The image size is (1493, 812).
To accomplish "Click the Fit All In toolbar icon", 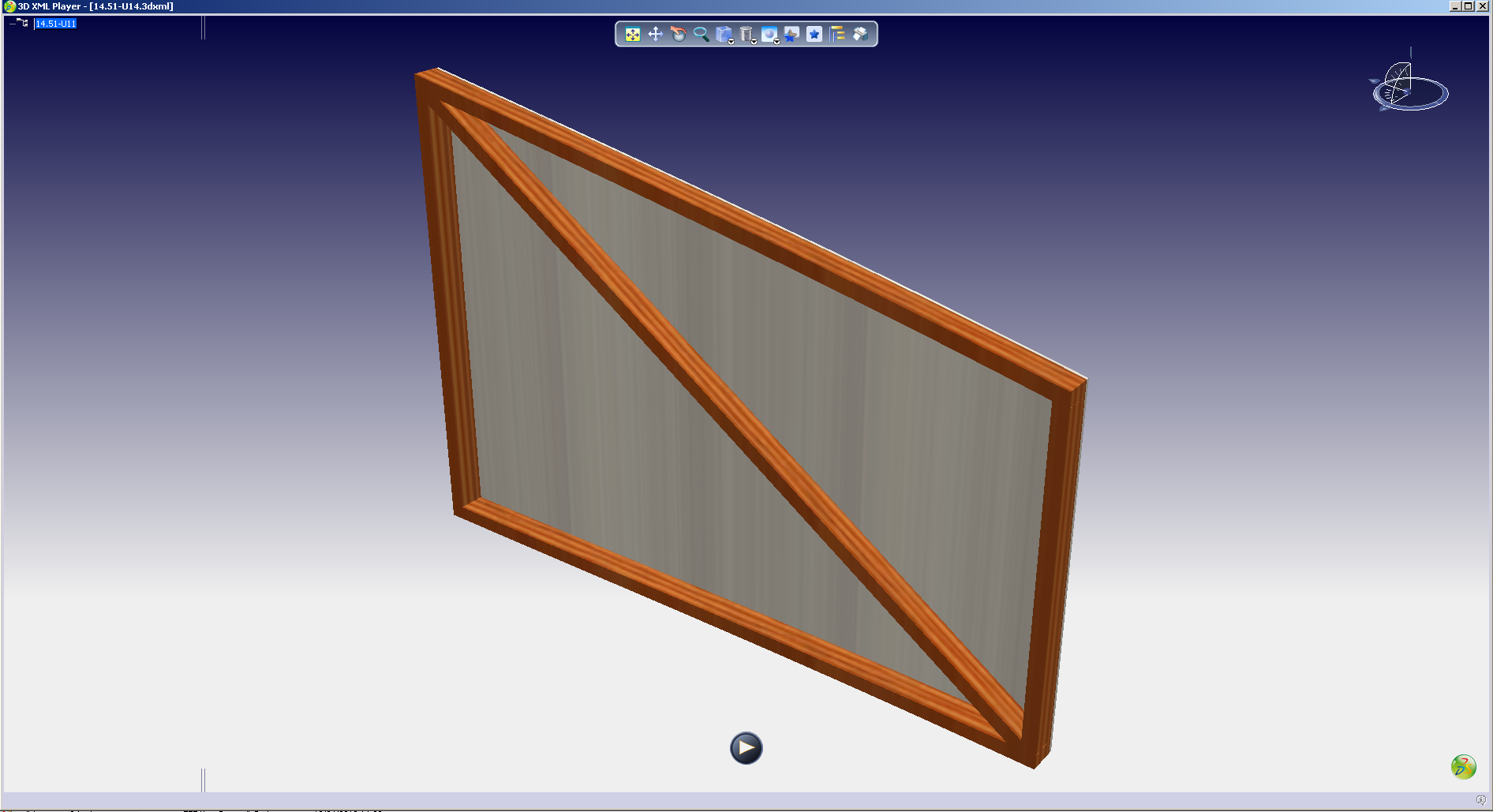I will click(x=632, y=35).
